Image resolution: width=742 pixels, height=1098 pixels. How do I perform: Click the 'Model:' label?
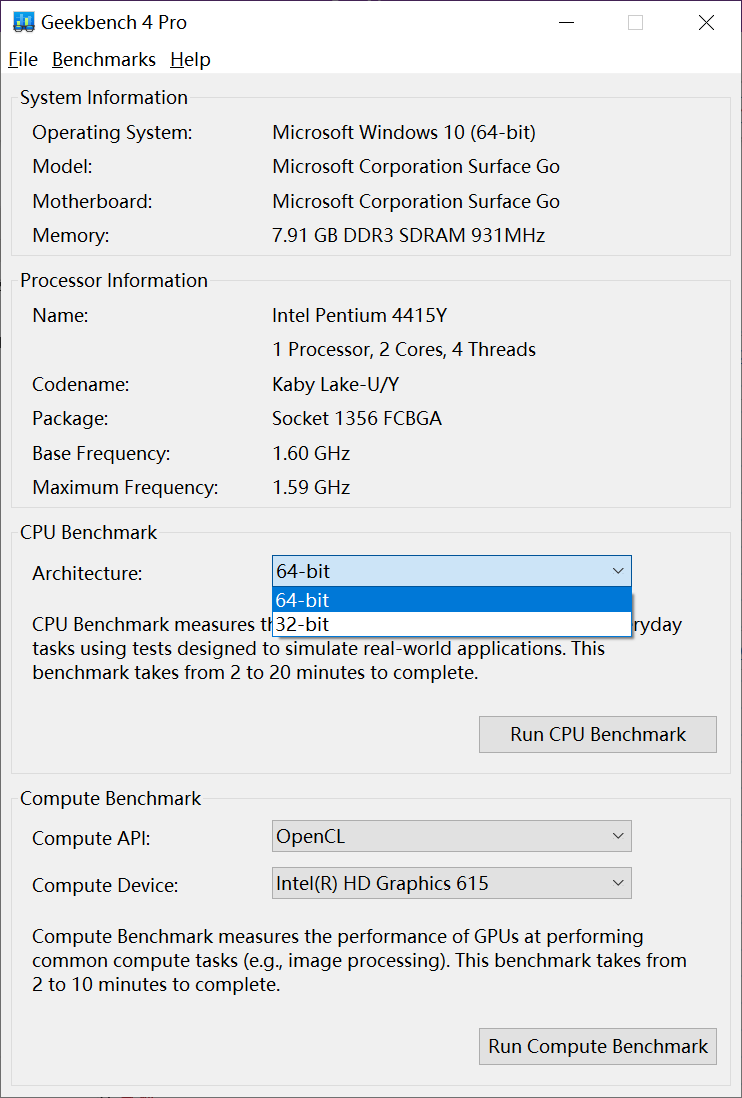(62, 167)
